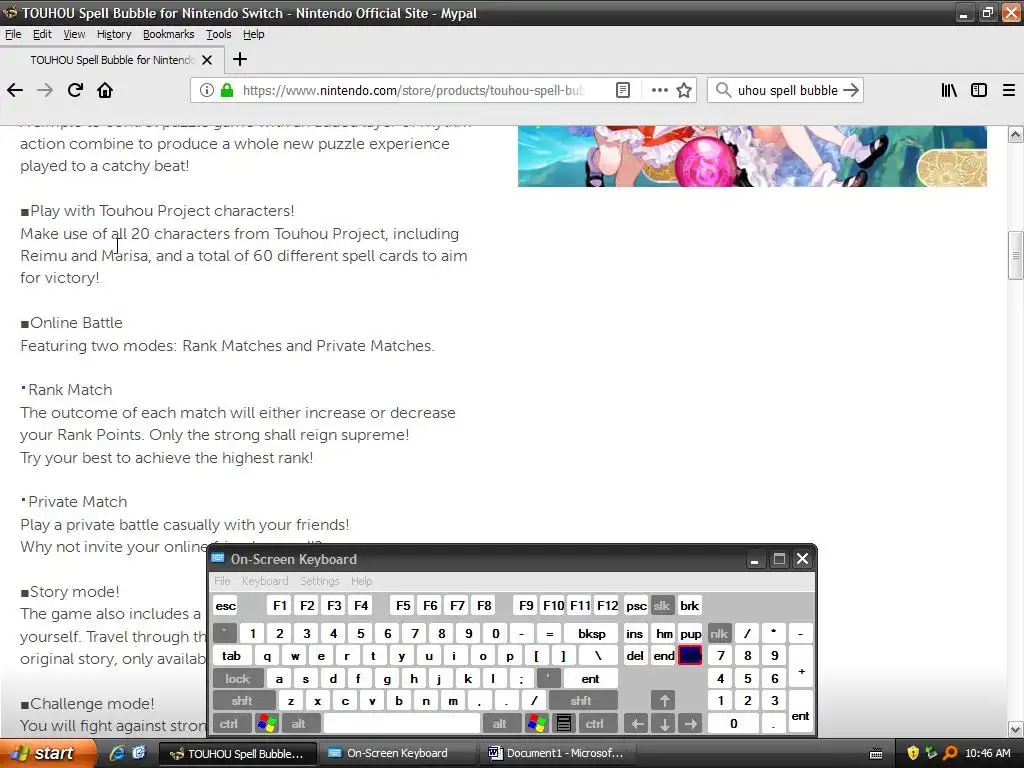
Task: Open the browser Help menu
Action: 253,34
